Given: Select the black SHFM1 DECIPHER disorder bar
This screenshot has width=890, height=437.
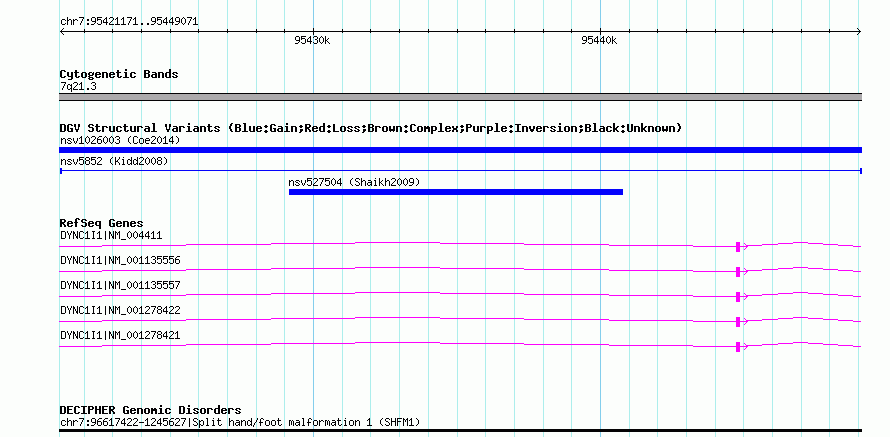Looking at the screenshot, I should click(460, 431).
